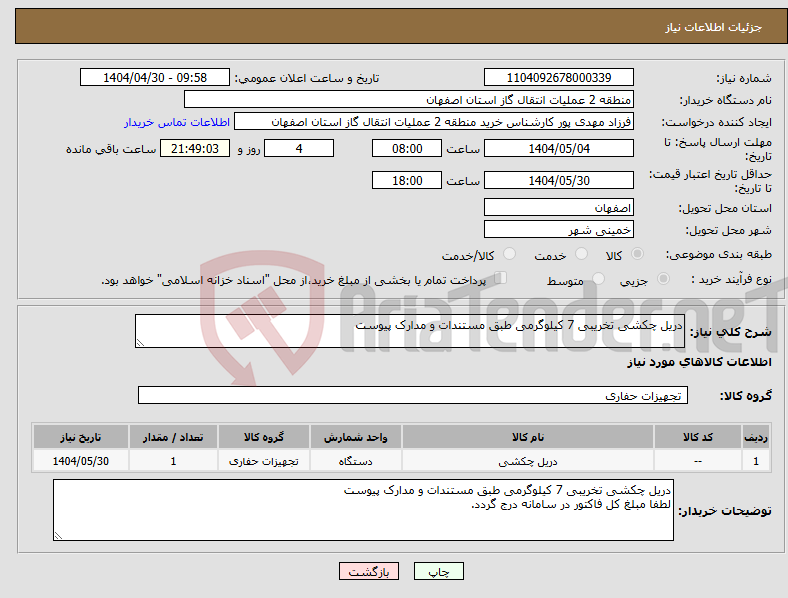Image resolution: width=788 pixels, height=598 pixels.
Task: Click the توضیحات خریدار notes textarea
Action: tap(363, 510)
